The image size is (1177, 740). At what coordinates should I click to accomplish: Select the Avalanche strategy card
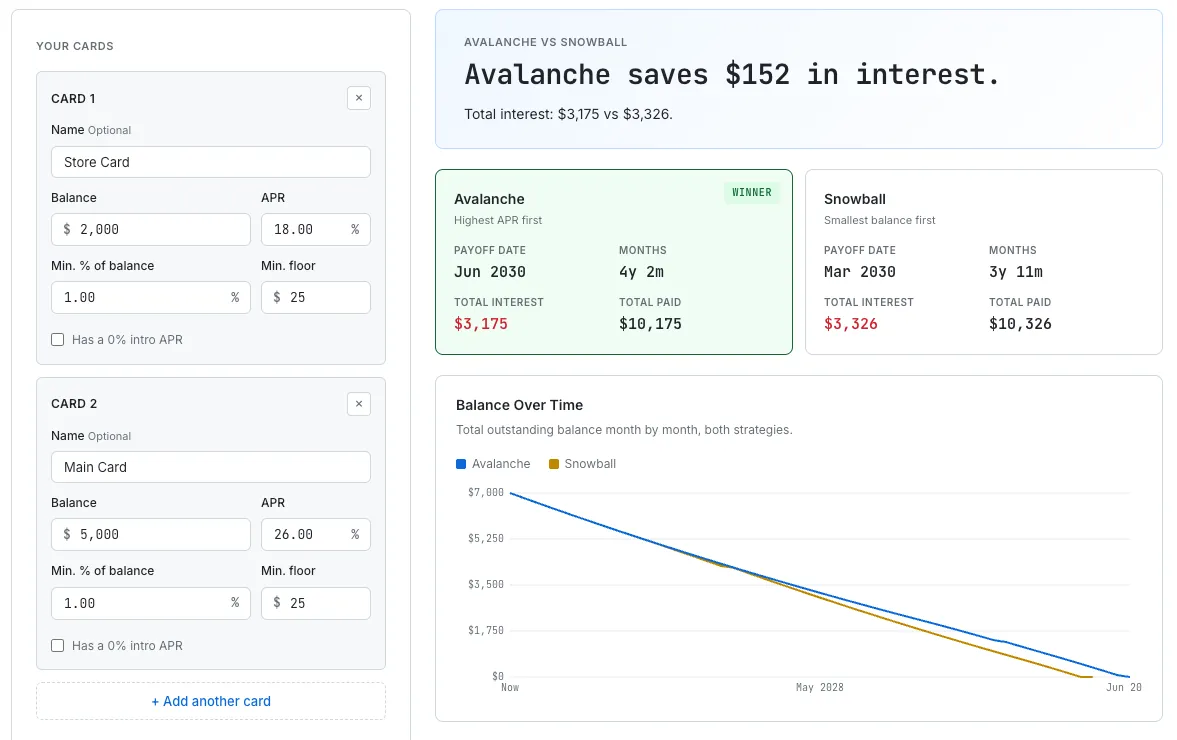click(x=614, y=261)
